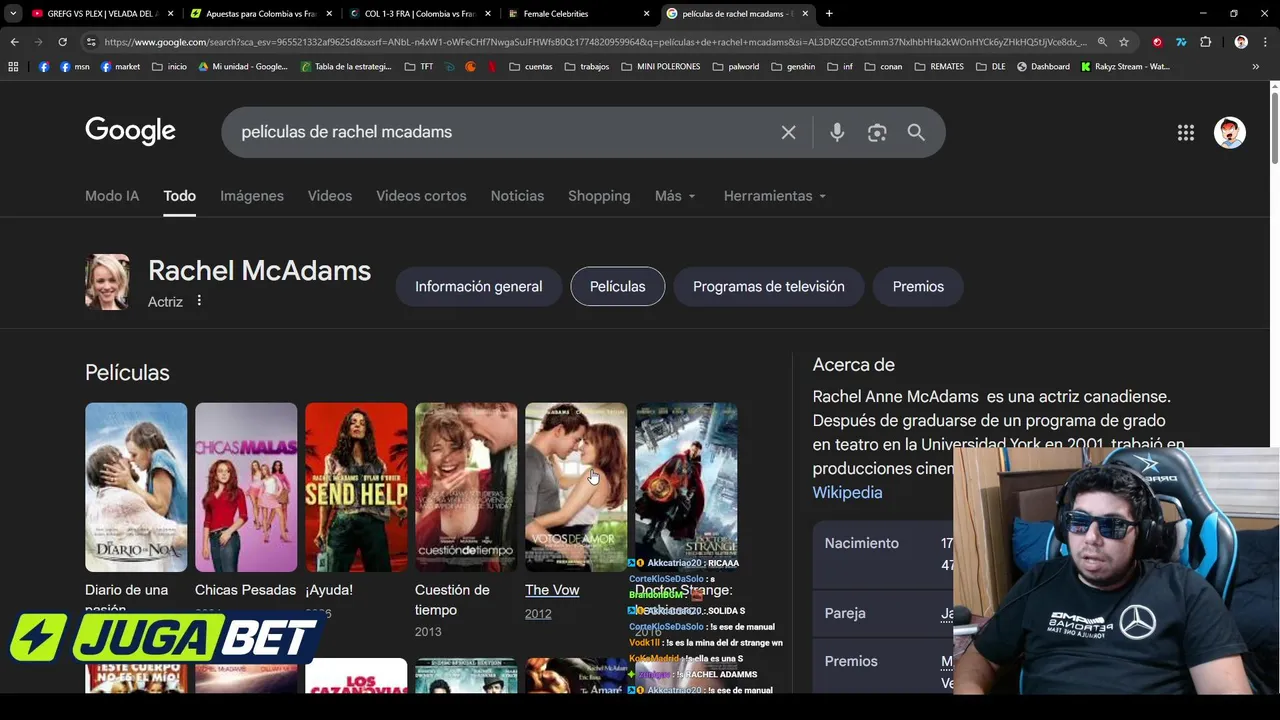The image size is (1280, 720).
Task: Select the Shopping search tab
Action: 599,196
